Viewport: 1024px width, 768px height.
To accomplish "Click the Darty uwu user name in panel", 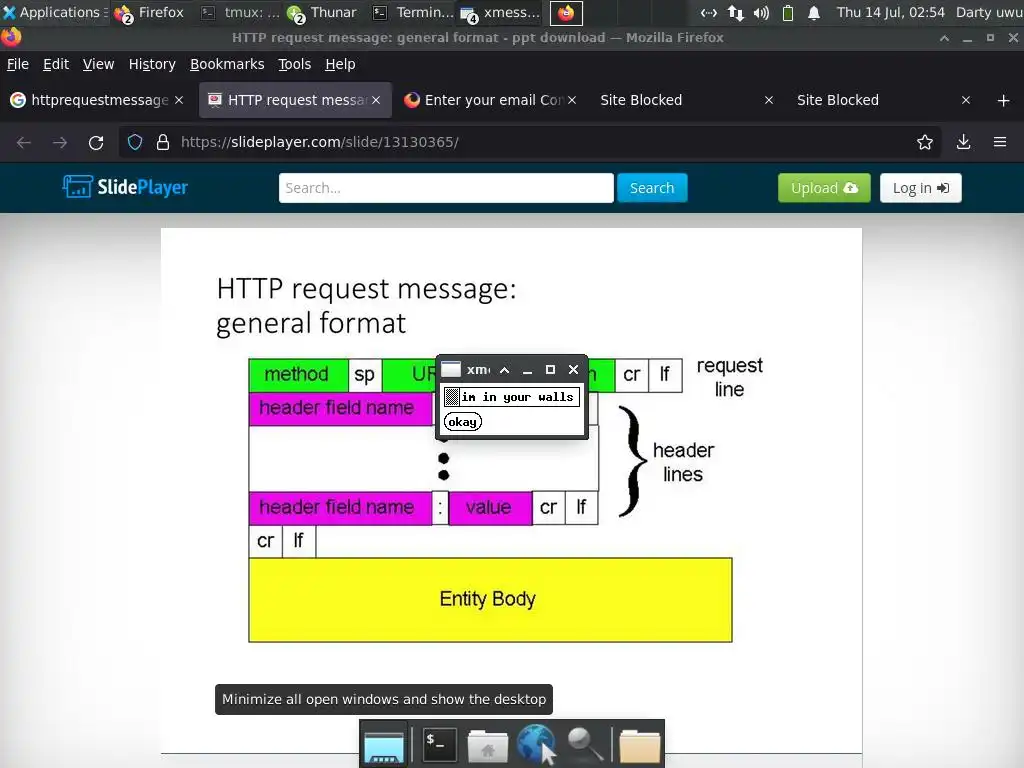I will click(989, 12).
